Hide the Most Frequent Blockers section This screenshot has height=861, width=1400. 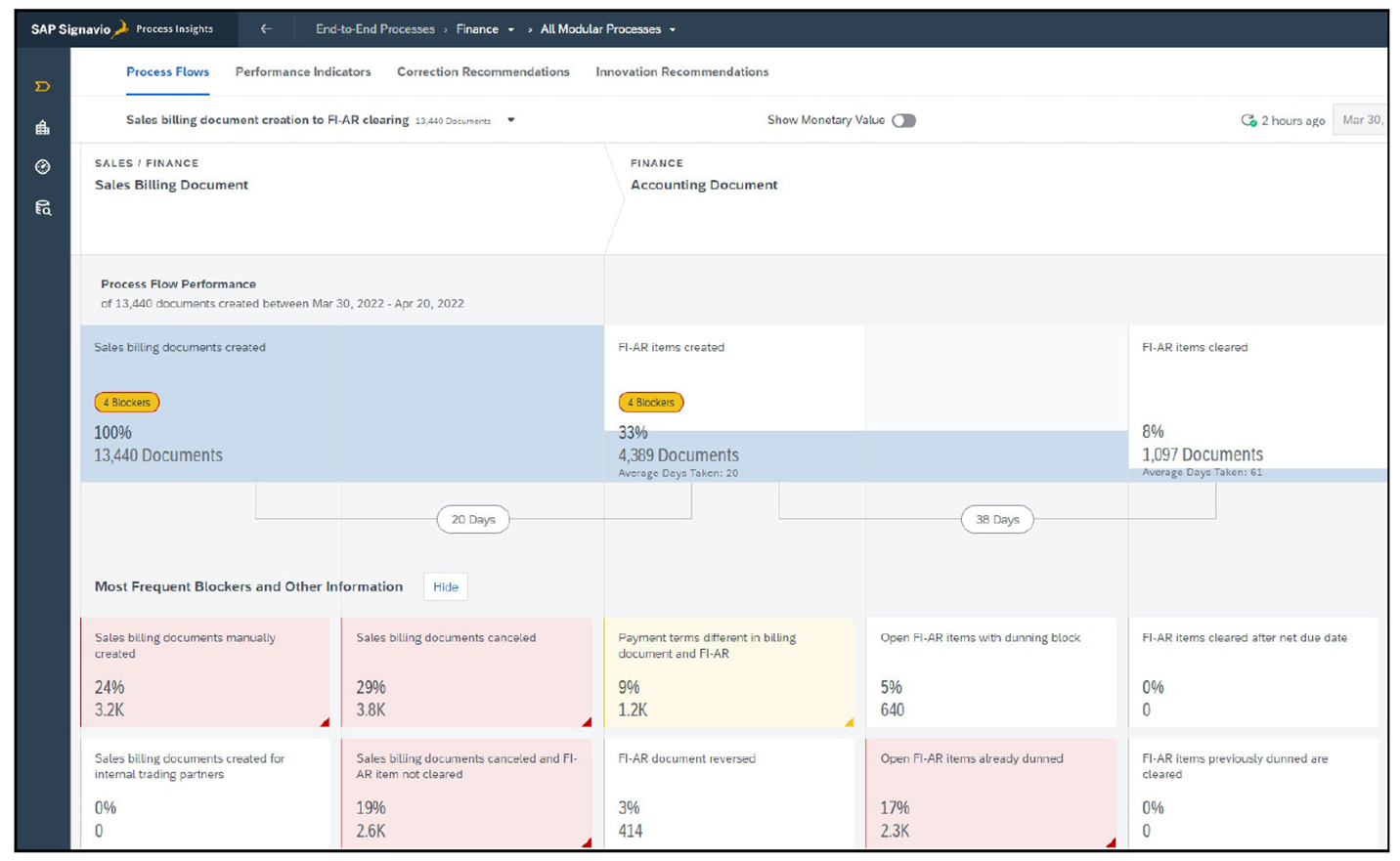click(x=445, y=586)
